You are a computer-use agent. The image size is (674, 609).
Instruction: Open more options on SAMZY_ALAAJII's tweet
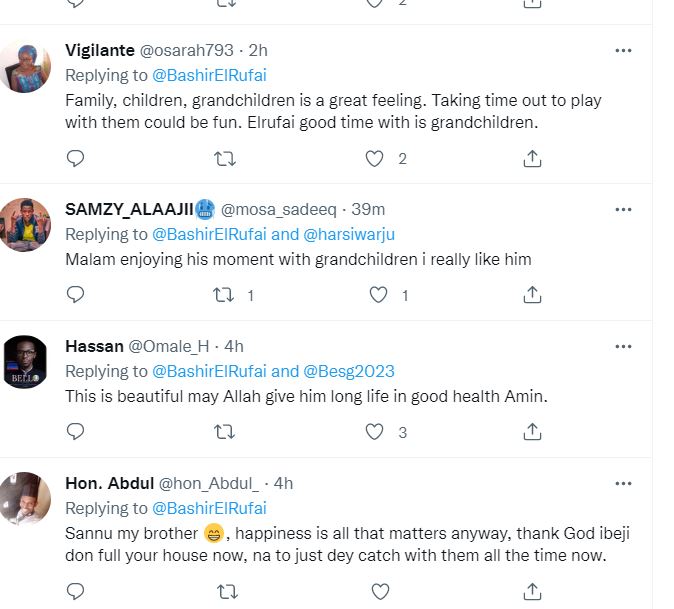tap(623, 209)
